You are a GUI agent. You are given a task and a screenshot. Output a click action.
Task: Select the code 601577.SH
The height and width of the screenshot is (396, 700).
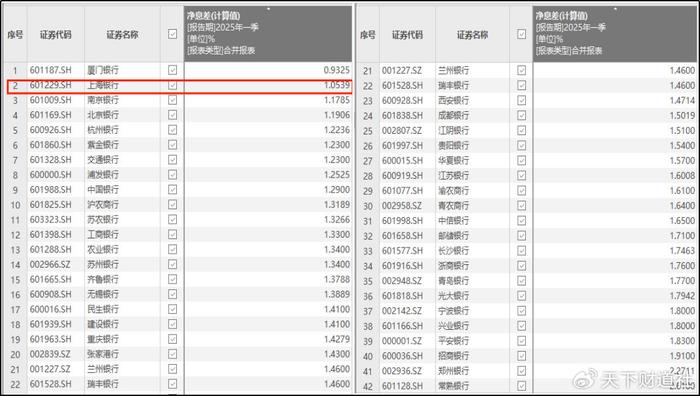point(402,250)
